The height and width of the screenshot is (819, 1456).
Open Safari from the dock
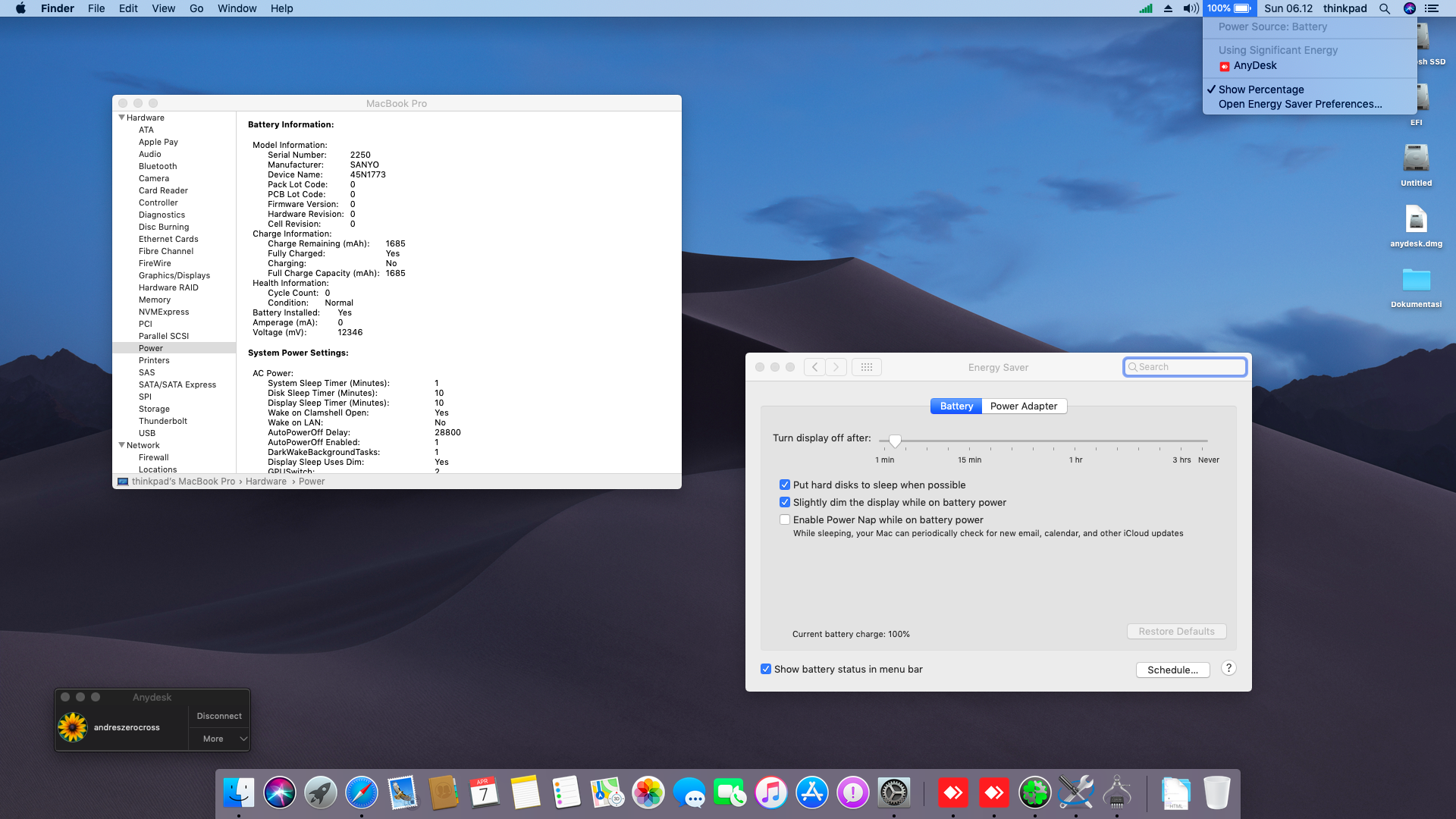[x=361, y=793]
